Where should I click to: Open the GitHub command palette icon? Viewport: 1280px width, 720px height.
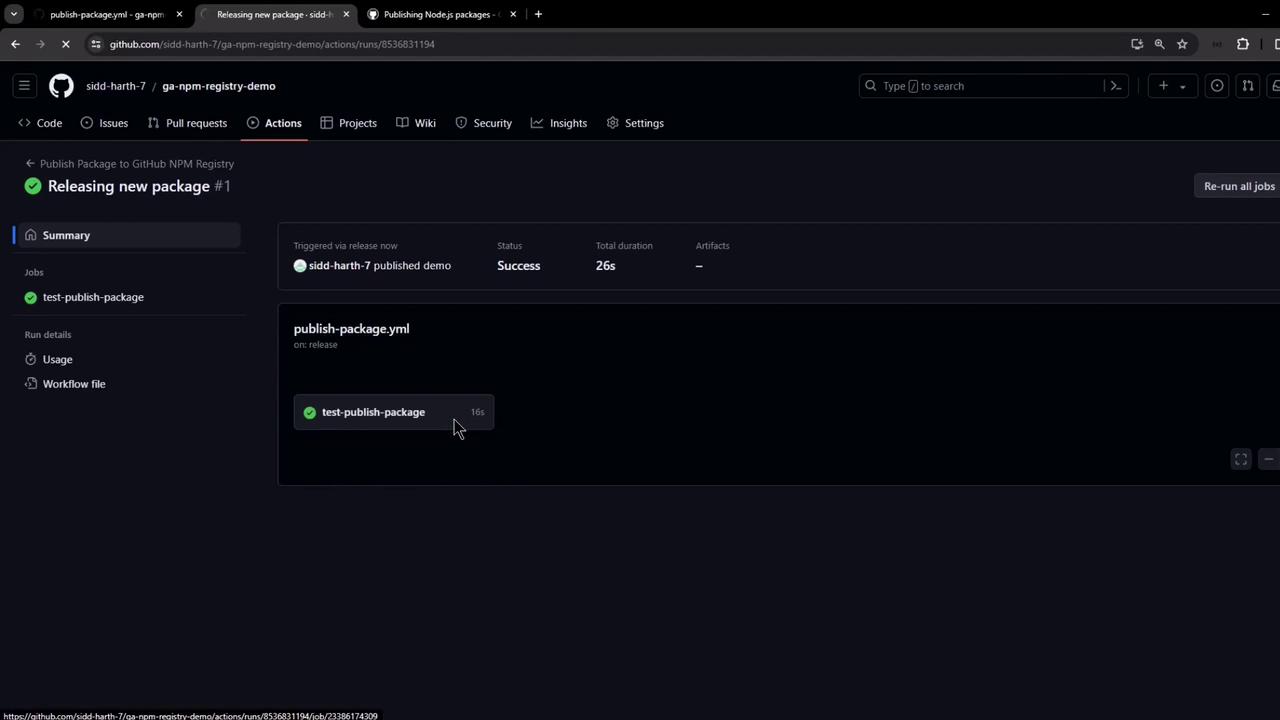1116,86
